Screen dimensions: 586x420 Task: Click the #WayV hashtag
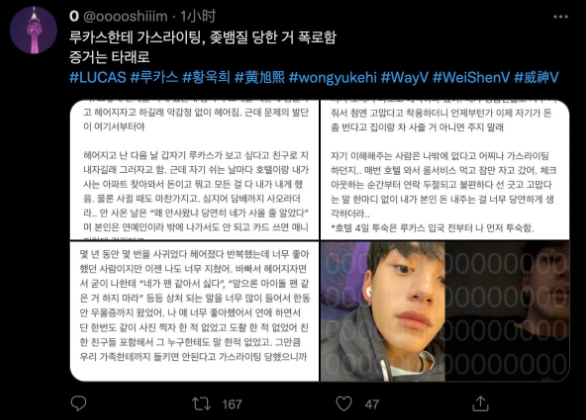click(x=404, y=77)
